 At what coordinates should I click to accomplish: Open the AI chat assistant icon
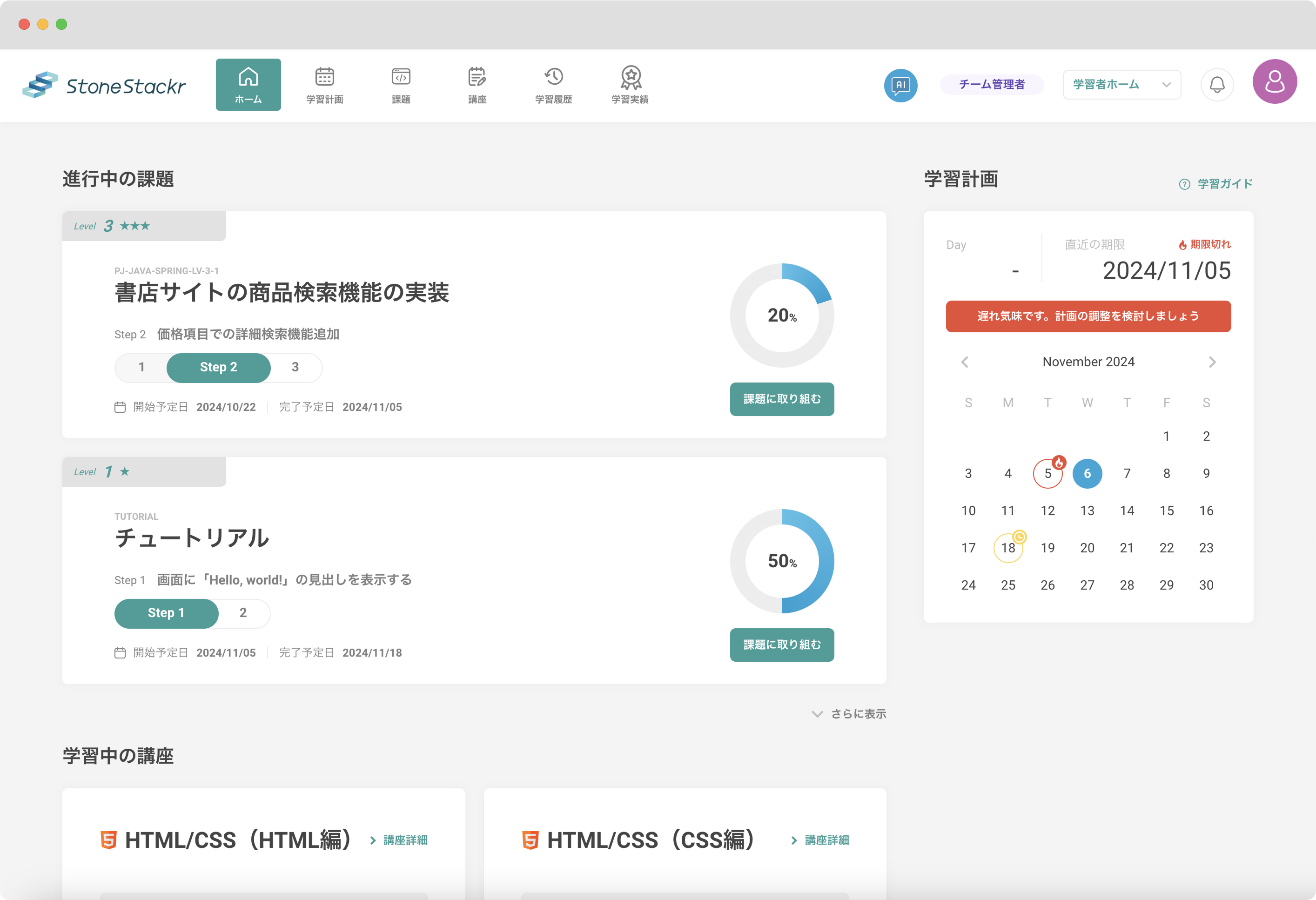click(x=900, y=85)
